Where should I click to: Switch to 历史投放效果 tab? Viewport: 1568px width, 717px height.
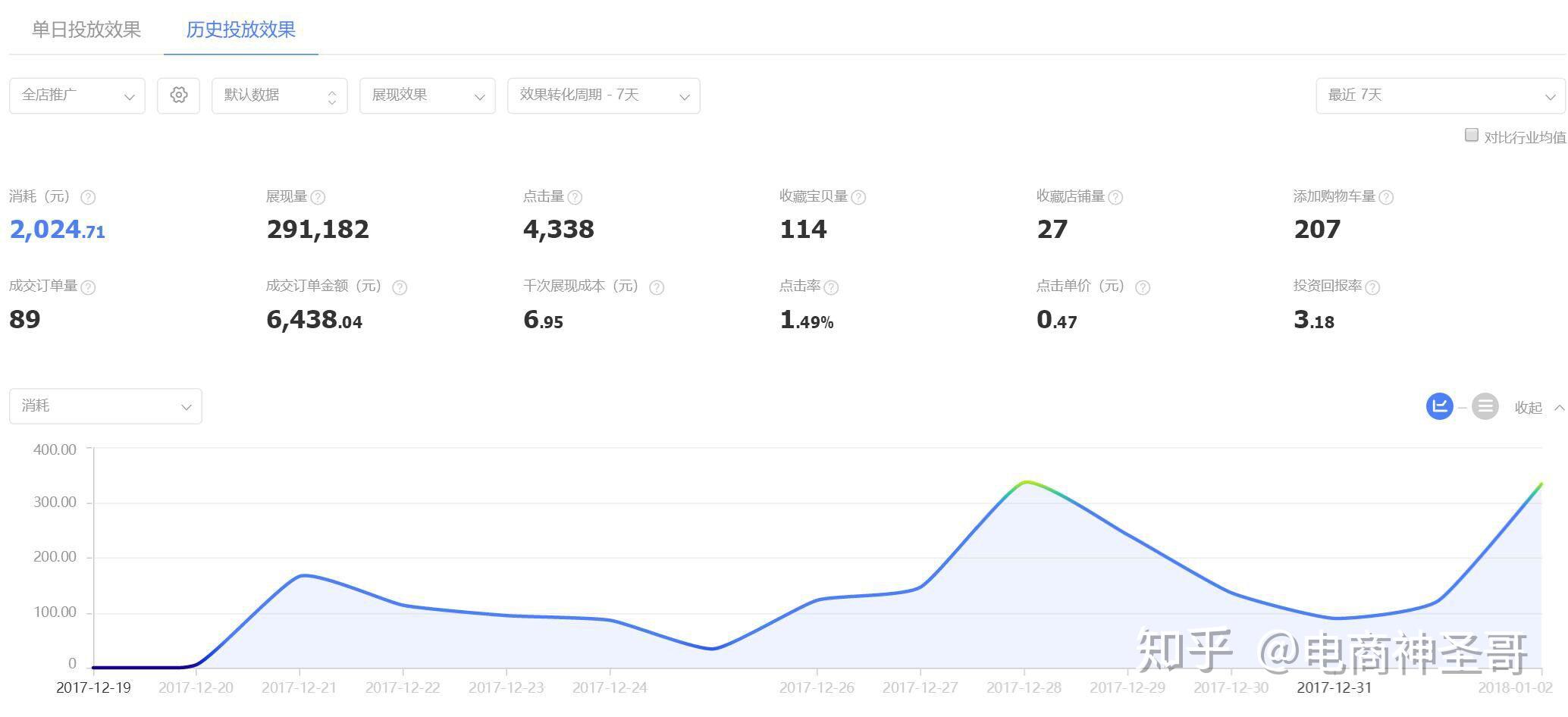(x=241, y=30)
